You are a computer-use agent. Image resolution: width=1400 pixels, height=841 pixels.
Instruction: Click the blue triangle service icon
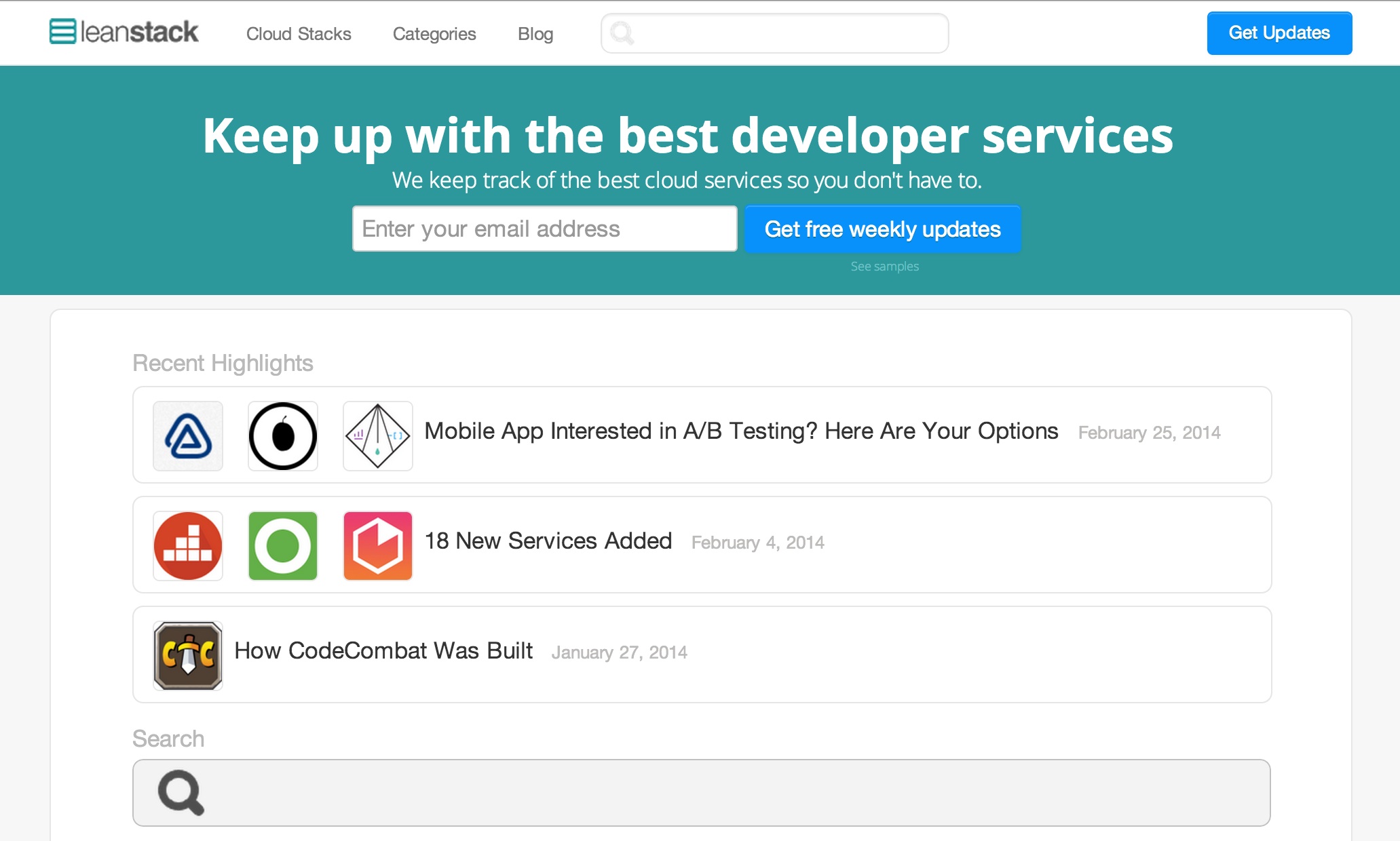tap(188, 436)
